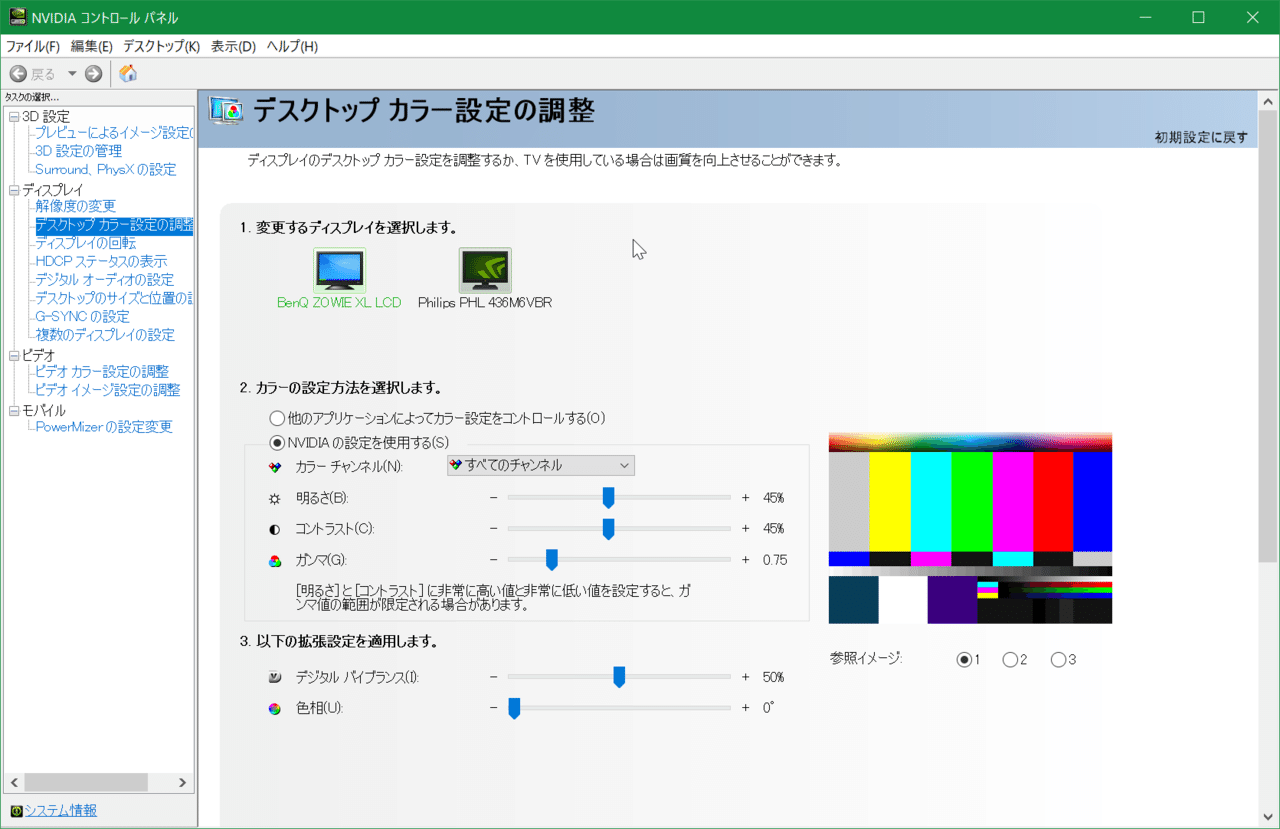Click the 色相 hue slider thumb
1280x829 pixels.
[514, 708]
